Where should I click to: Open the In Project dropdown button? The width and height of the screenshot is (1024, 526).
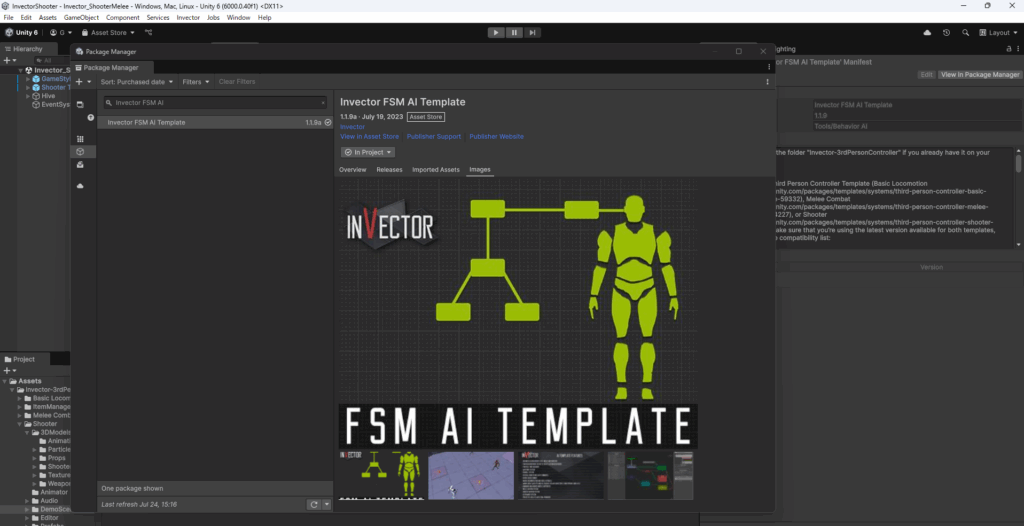pyautogui.click(x=368, y=152)
